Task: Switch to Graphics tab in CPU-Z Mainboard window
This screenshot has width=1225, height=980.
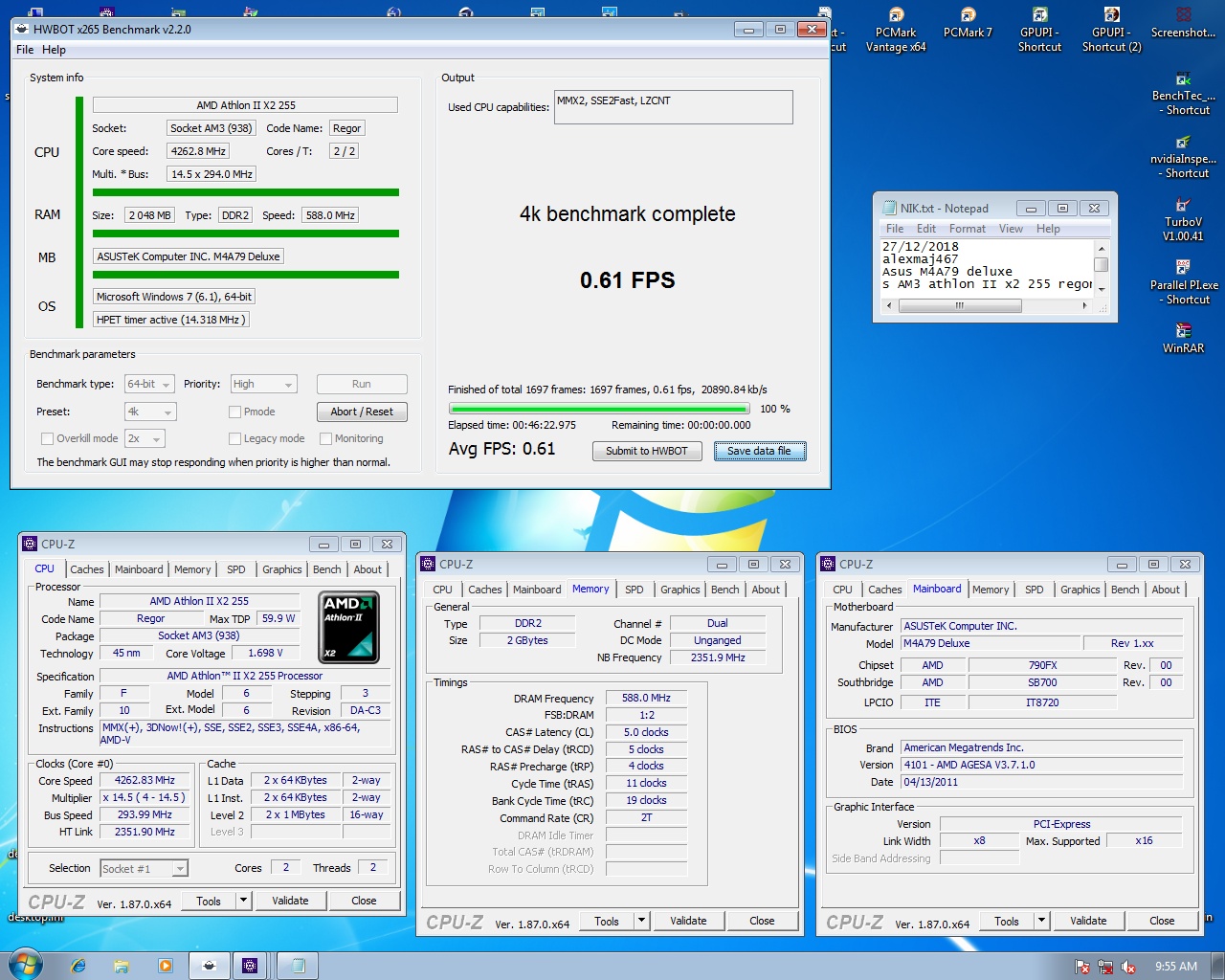Action: (x=1080, y=590)
